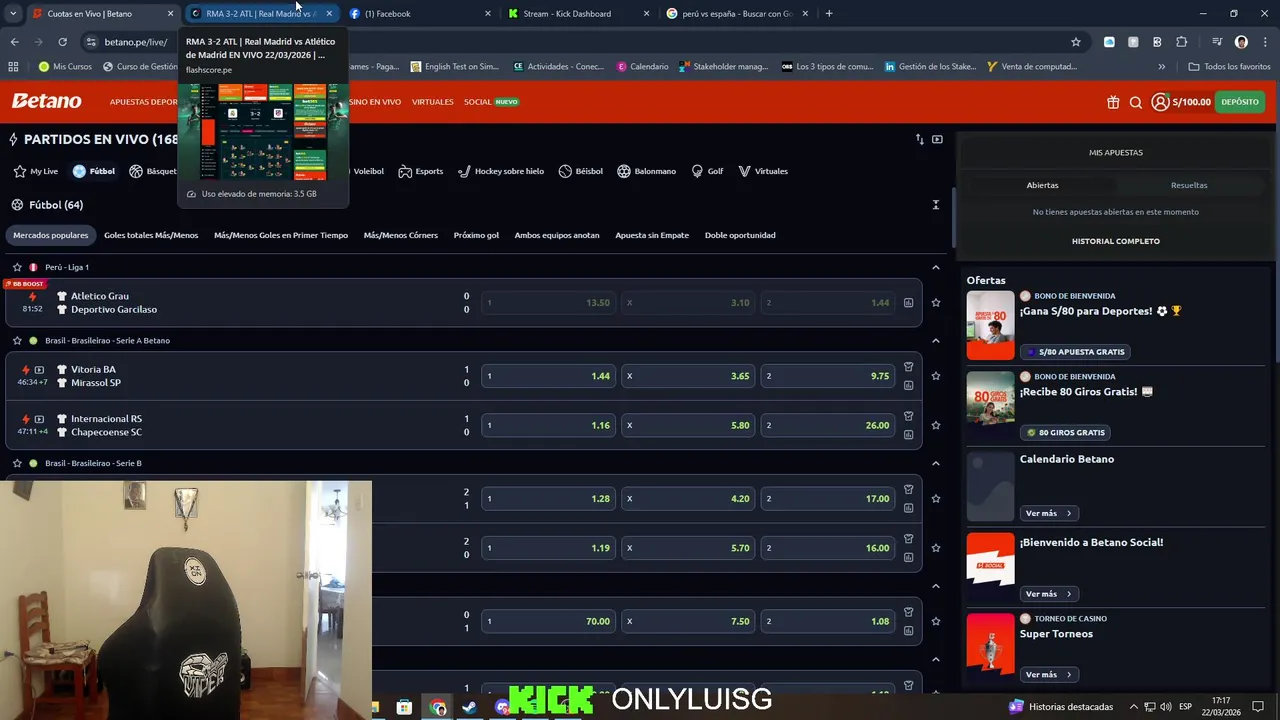This screenshot has height=720, width=1280.
Task: Open stats icon for Internacional RS match
Action: (908, 434)
